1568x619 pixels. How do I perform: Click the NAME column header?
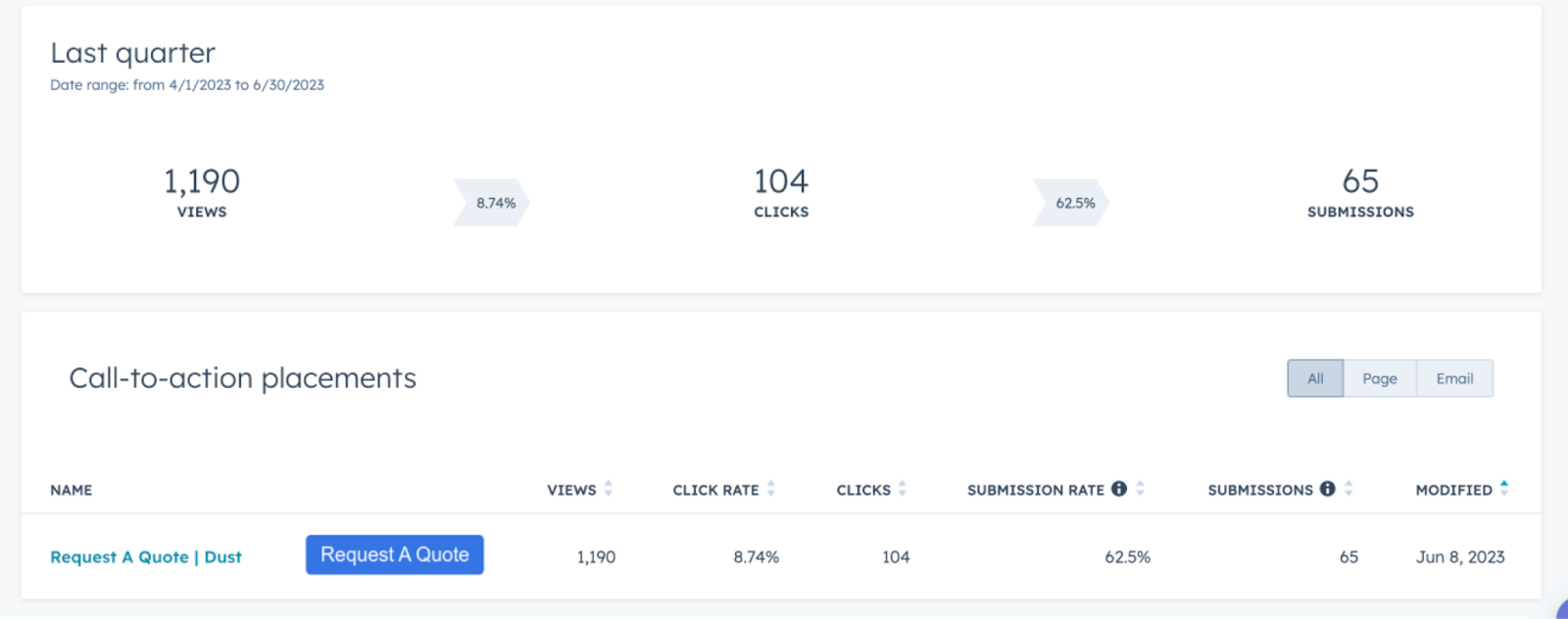(72, 490)
